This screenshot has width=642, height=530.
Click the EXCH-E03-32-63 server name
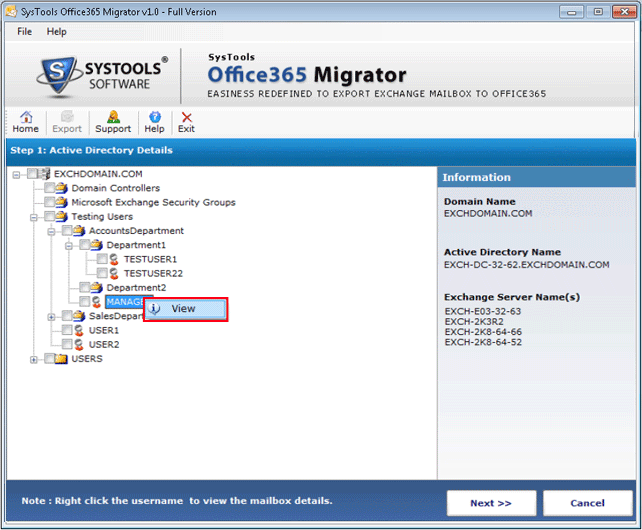click(x=483, y=311)
